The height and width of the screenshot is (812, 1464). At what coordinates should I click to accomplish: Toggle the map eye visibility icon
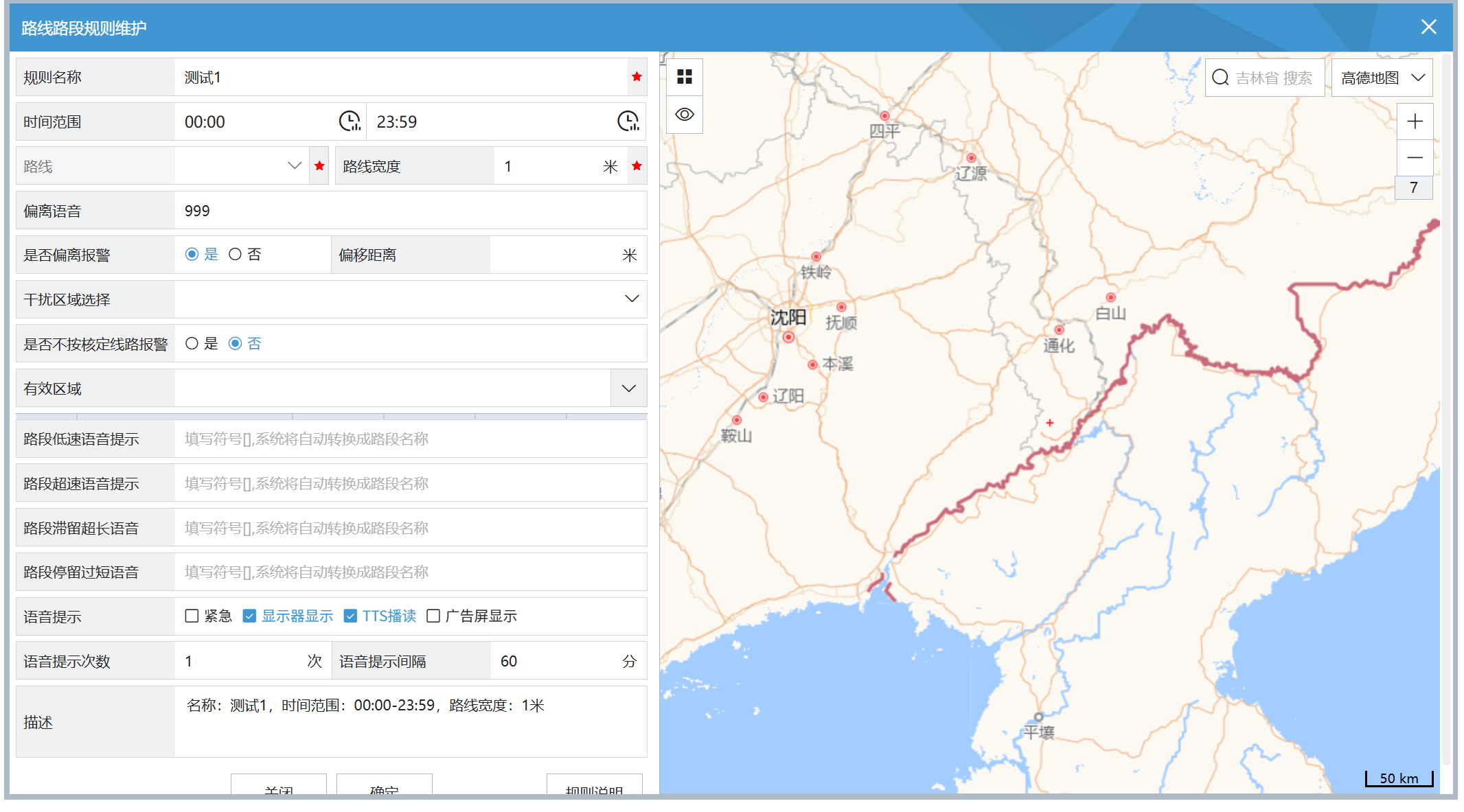[x=684, y=114]
